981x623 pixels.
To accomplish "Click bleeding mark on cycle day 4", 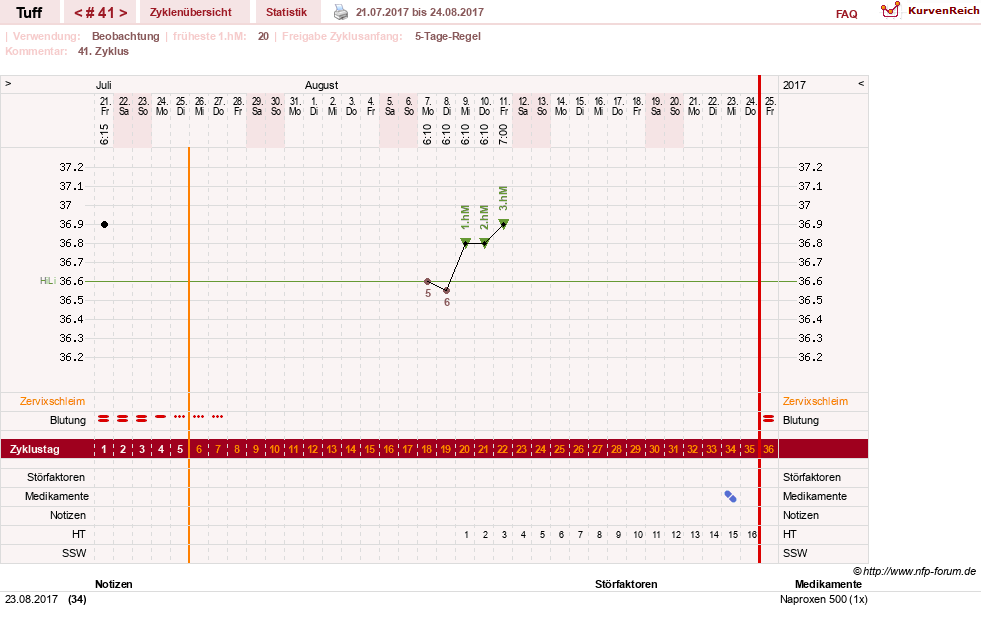I will point(161,417).
